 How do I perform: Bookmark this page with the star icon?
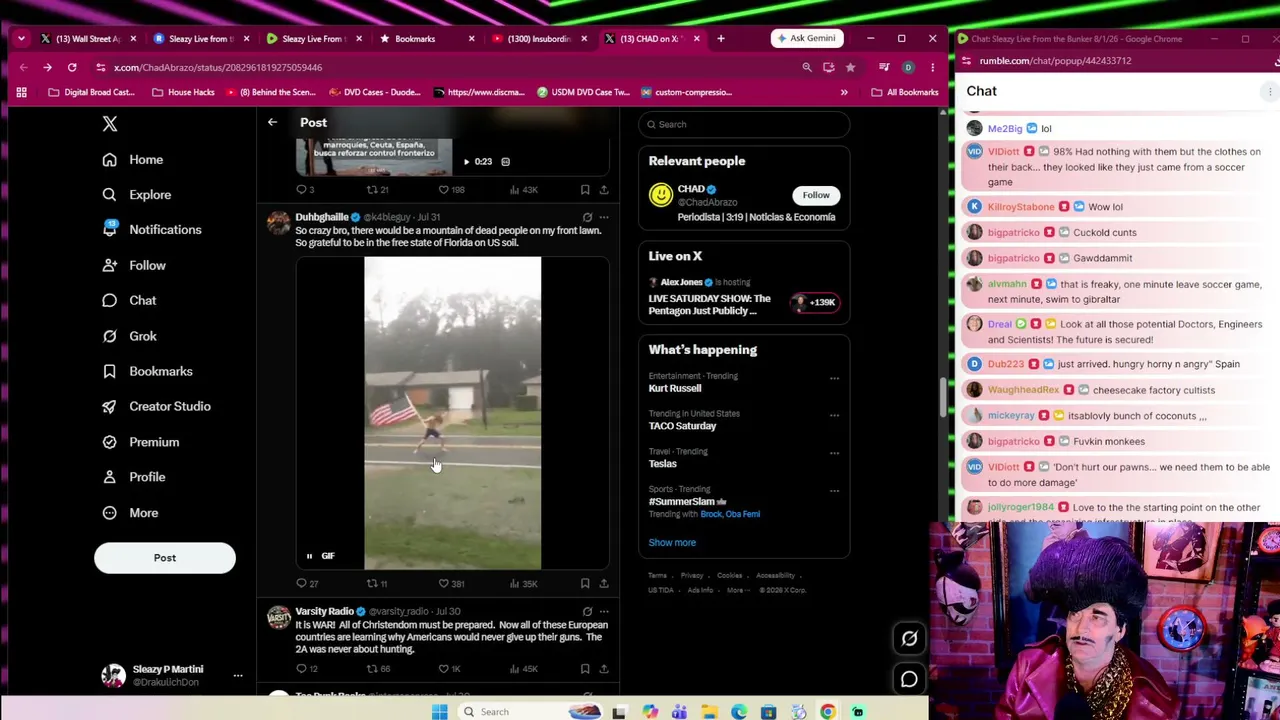850,67
